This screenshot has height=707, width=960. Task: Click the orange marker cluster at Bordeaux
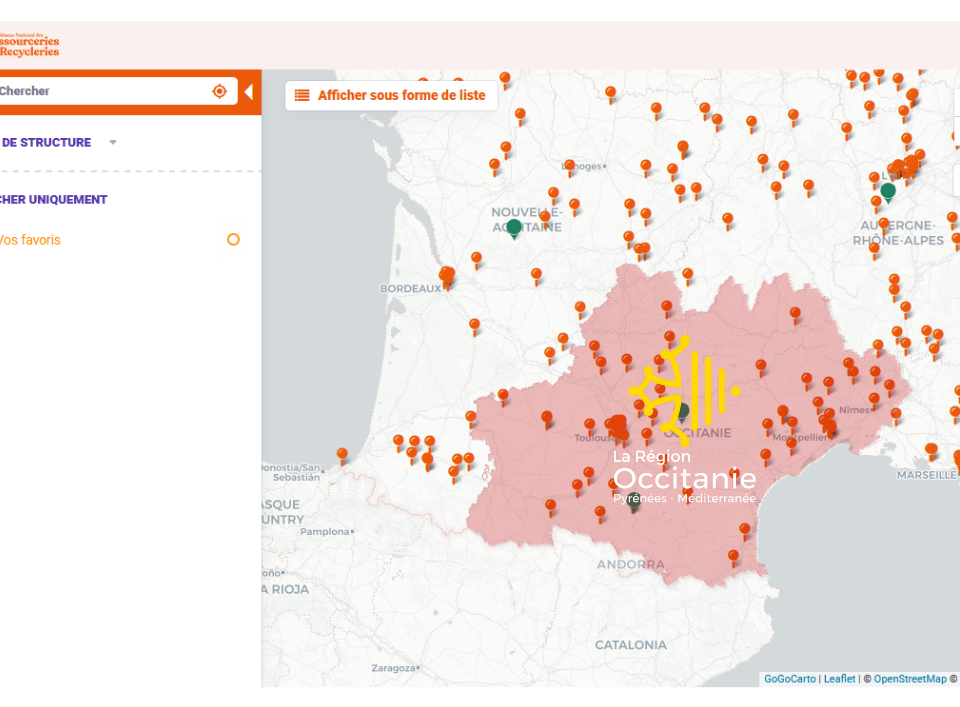pyautogui.click(x=446, y=274)
